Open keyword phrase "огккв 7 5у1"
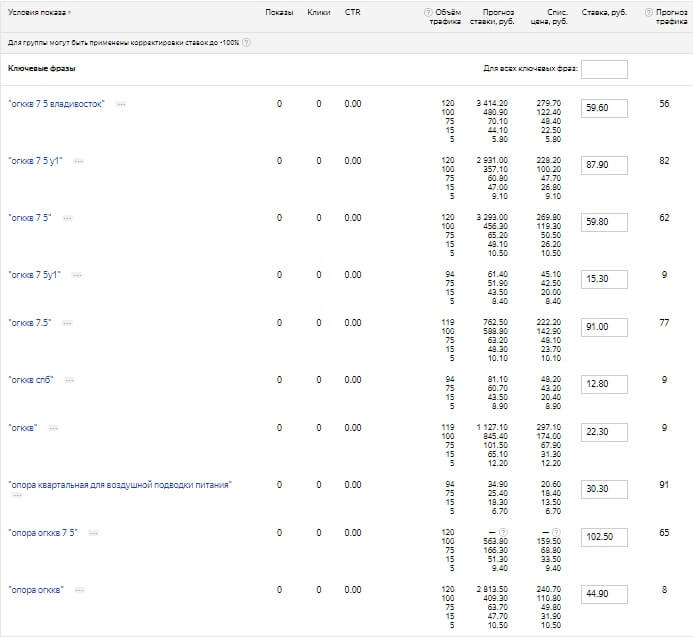The width and height of the screenshot is (693, 637). (x=34, y=275)
